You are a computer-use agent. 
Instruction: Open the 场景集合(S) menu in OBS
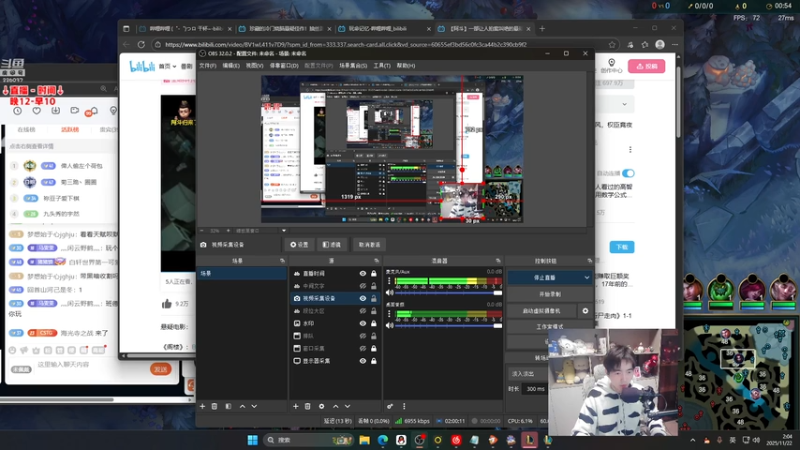pos(353,66)
